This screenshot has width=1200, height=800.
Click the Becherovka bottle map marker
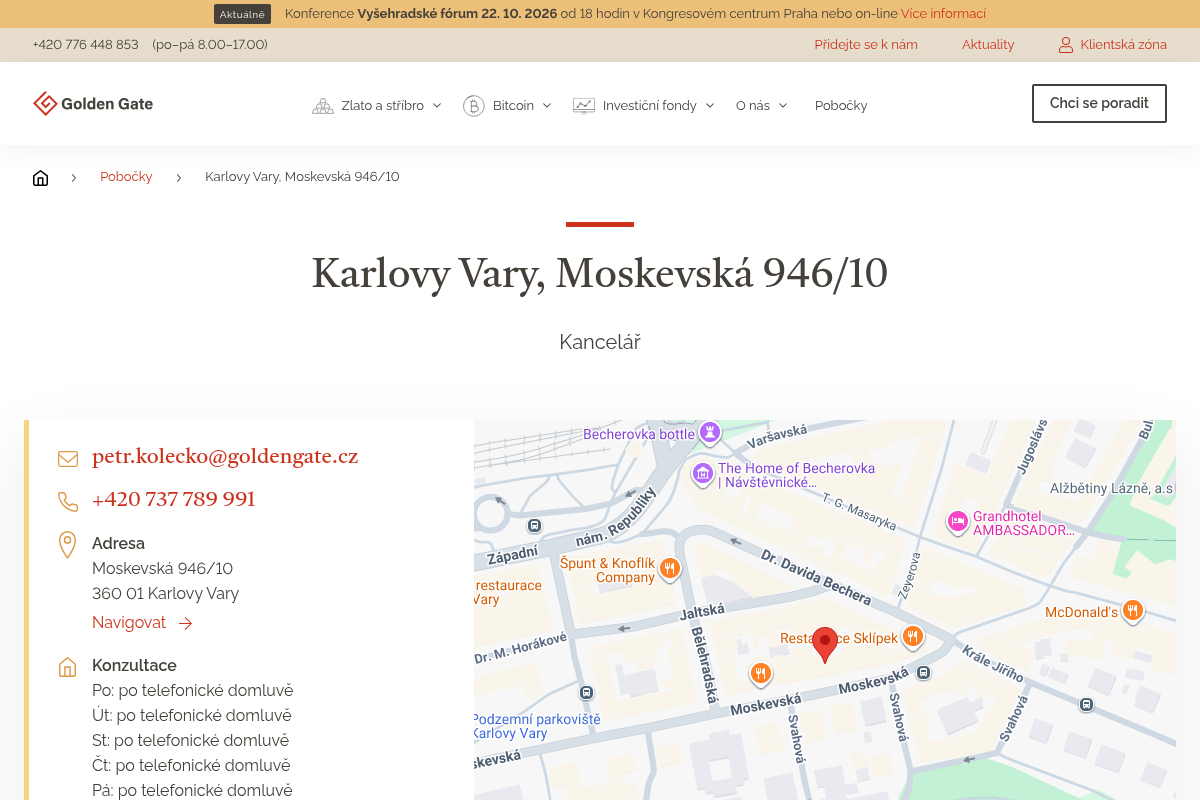pos(710,433)
